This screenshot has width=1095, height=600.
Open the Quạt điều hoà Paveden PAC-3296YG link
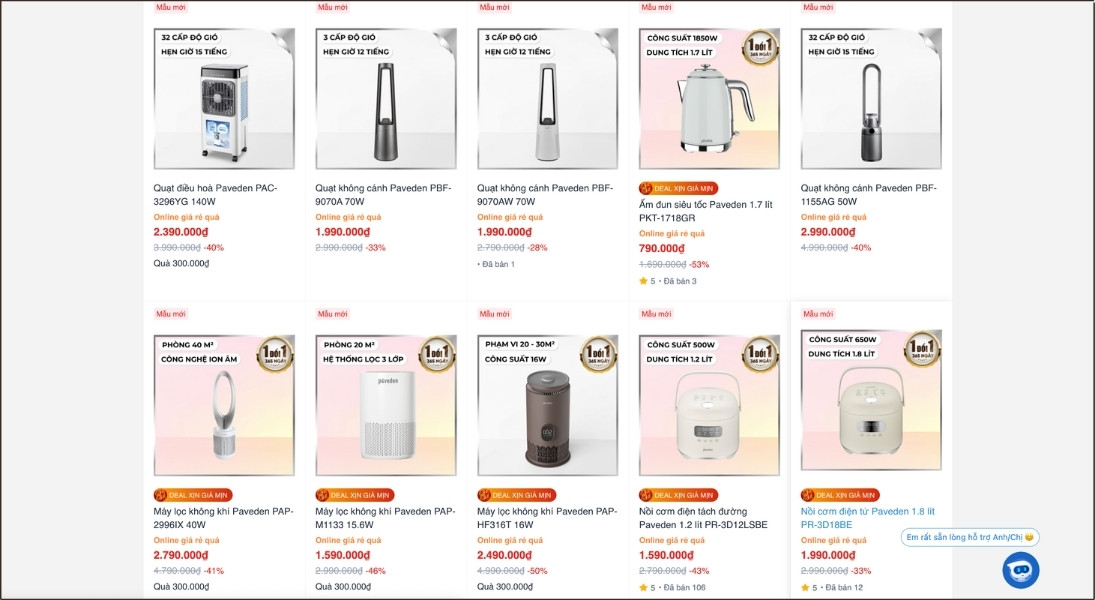(x=215, y=195)
